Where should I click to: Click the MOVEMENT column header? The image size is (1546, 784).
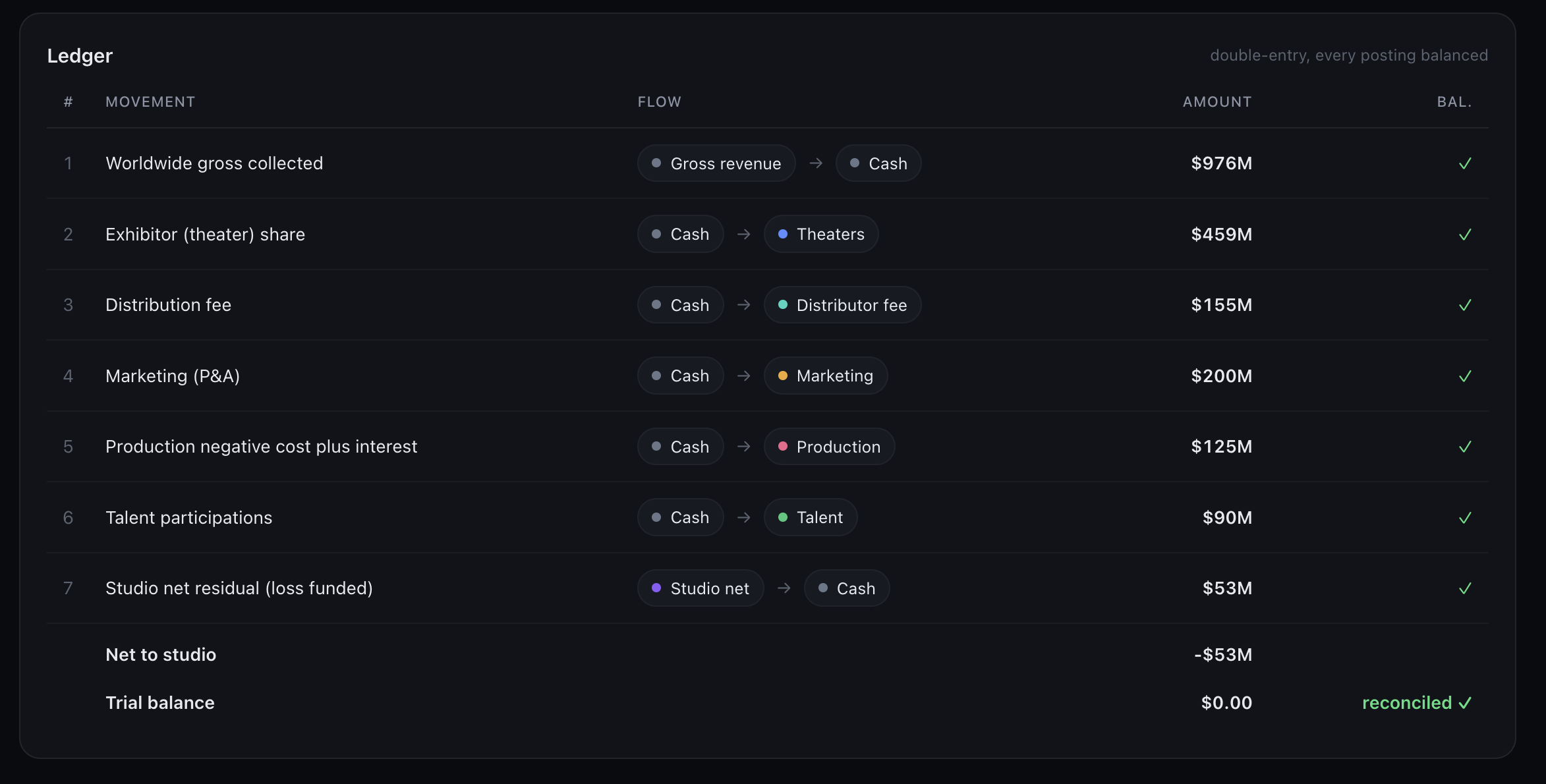(x=150, y=102)
